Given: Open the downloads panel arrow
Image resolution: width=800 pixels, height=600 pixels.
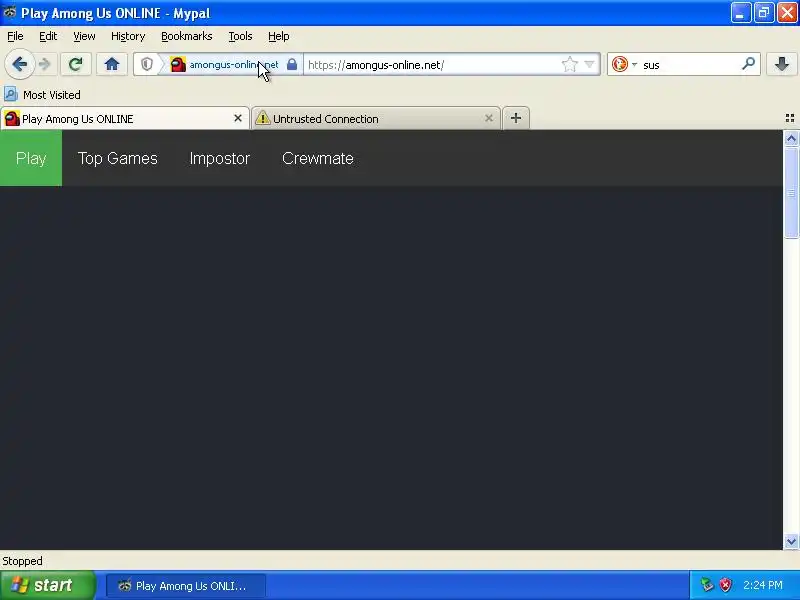Looking at the screenshot, I should [x=782, y=64].
